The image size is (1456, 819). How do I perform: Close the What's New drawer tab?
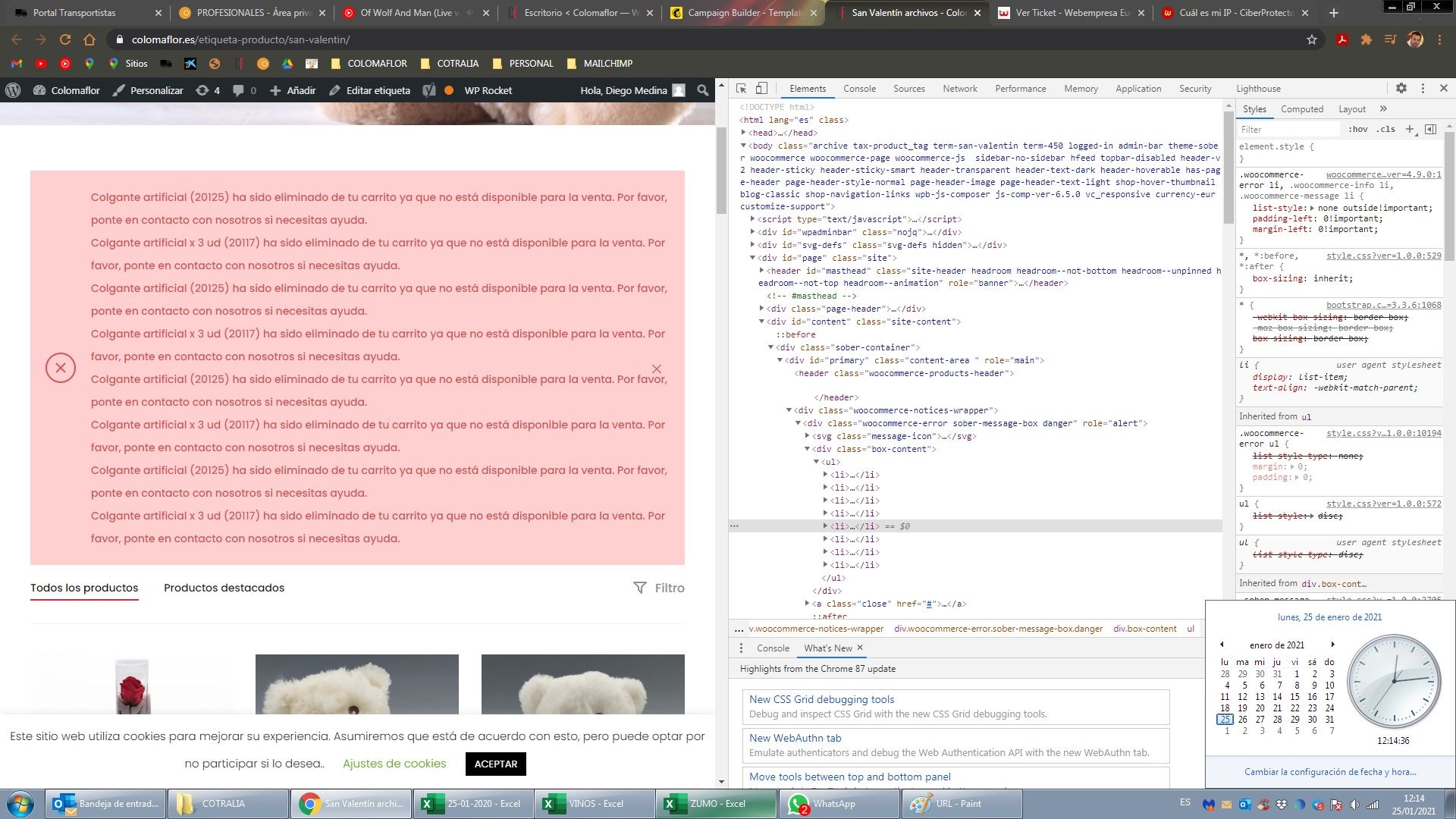860,648
